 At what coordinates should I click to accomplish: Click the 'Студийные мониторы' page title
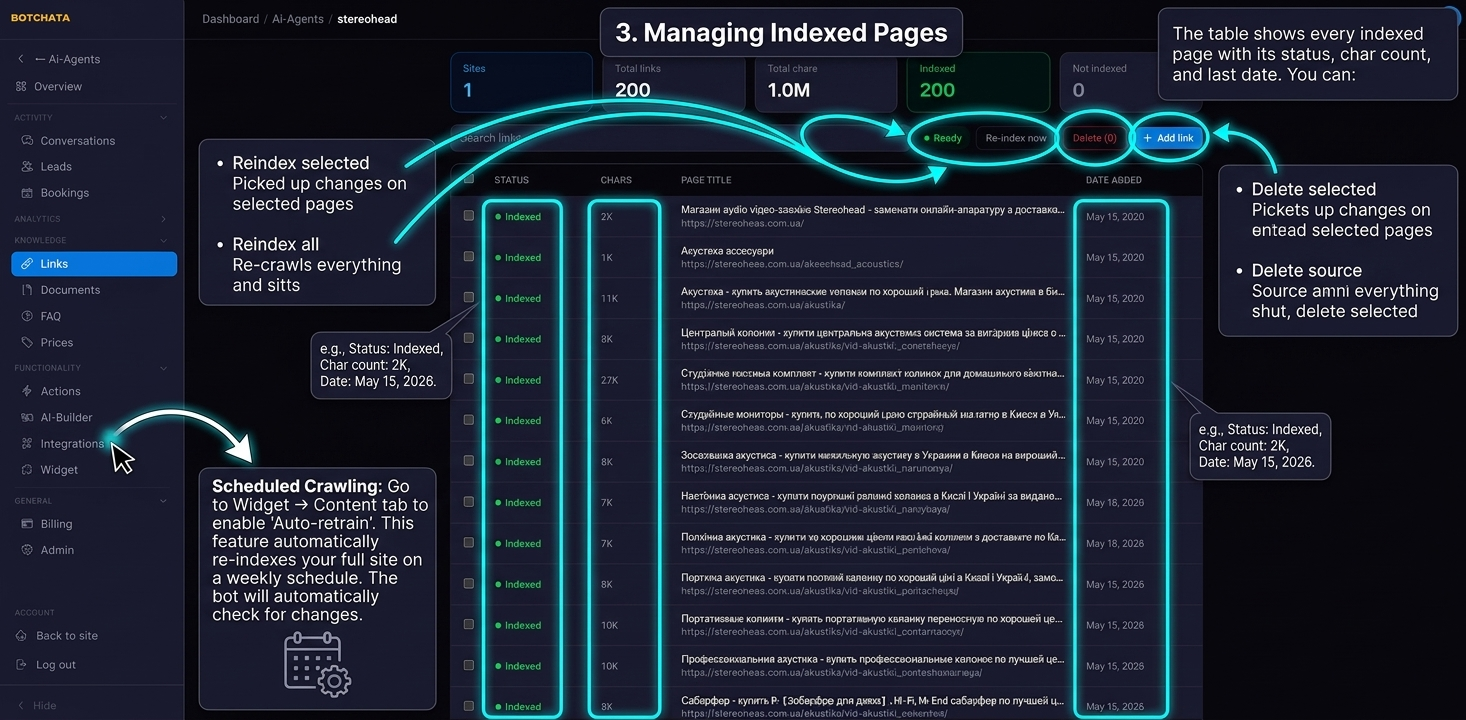tap(872, 414)
